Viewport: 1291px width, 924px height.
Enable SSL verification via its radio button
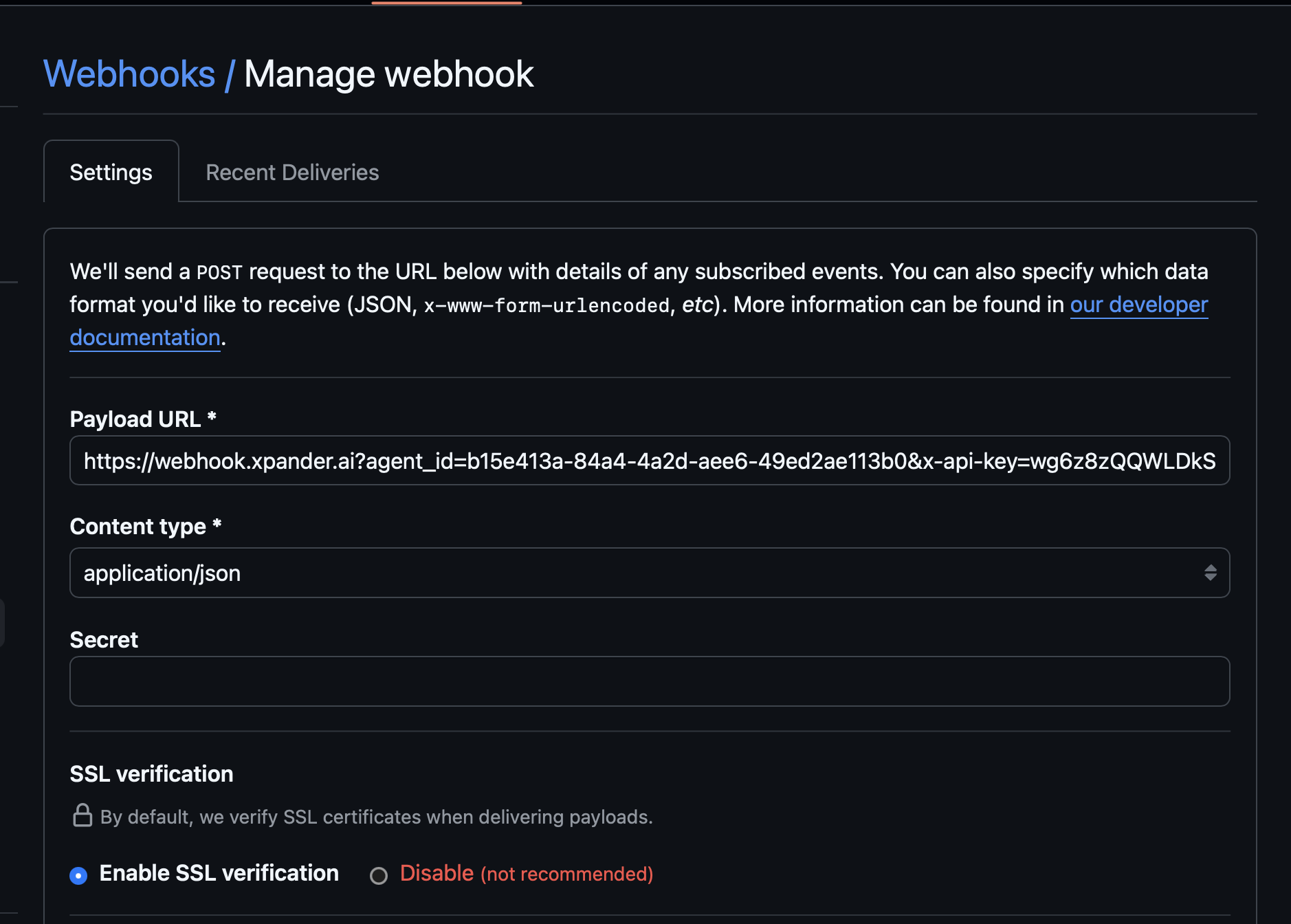tap(79, 874)
